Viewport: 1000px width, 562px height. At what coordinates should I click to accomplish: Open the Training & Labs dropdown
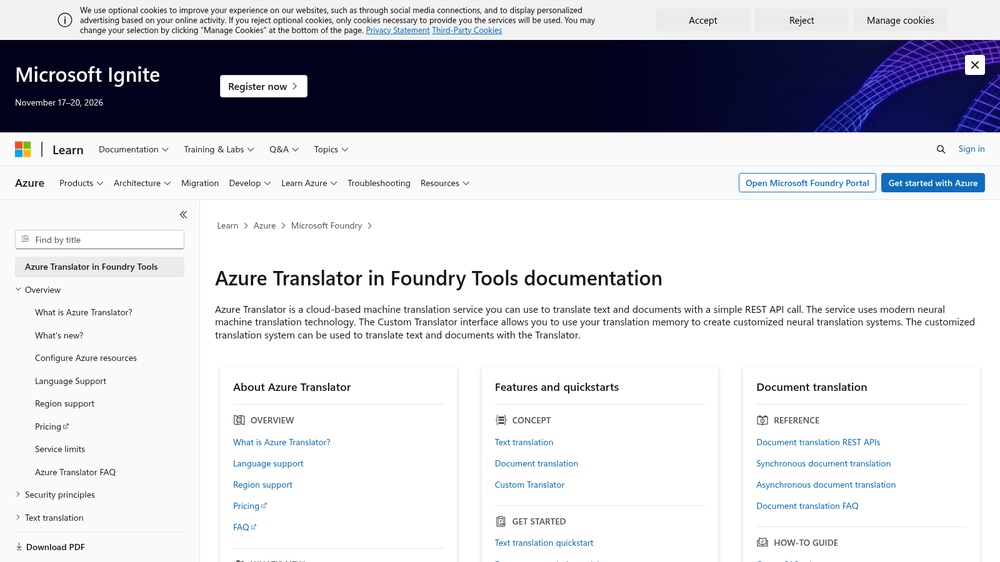(x=219, y=149)
